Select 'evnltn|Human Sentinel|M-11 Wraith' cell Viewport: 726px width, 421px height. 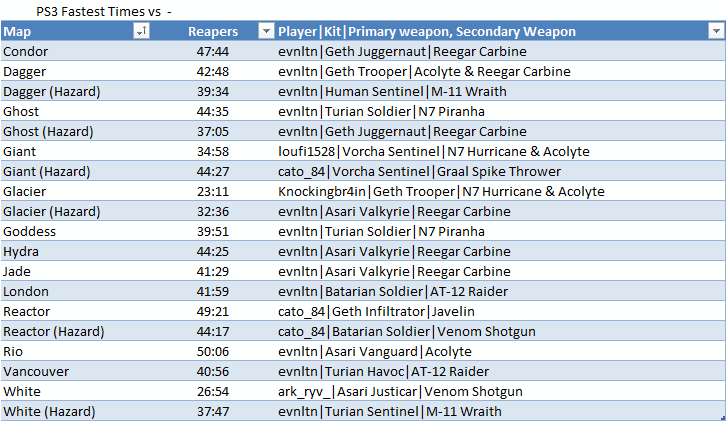(x=501, y=91)
